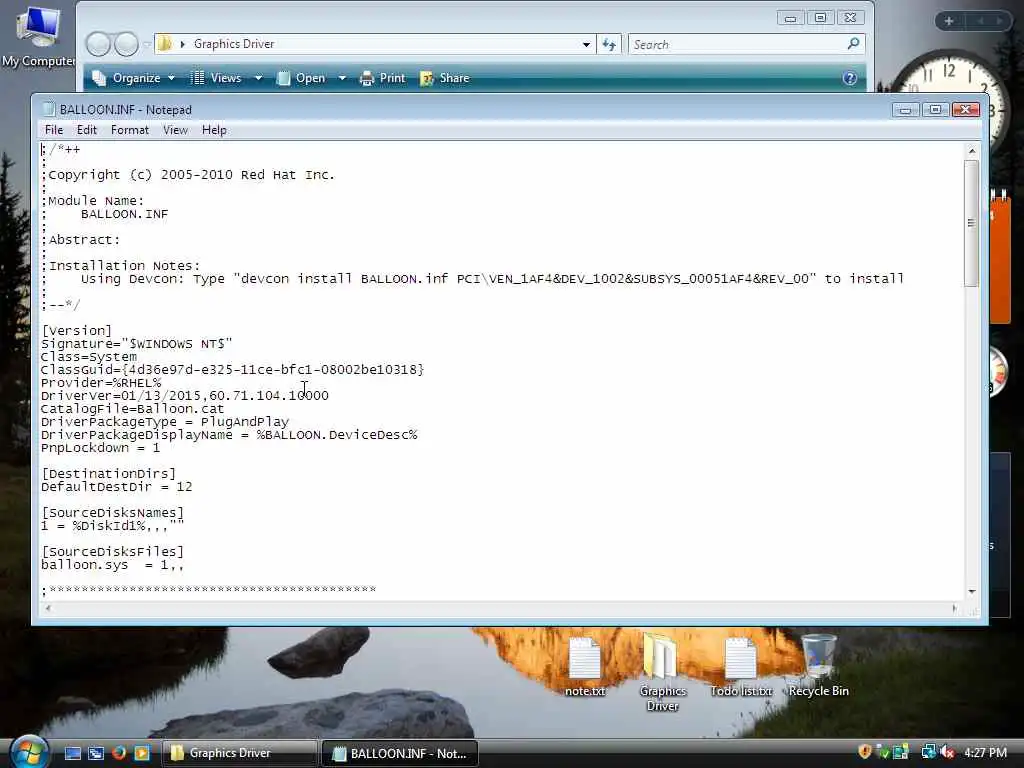The width and height of the screenshot is (1024, 768).
Task: Click Print in the Explorer toolbar
Action: point(383,78)
